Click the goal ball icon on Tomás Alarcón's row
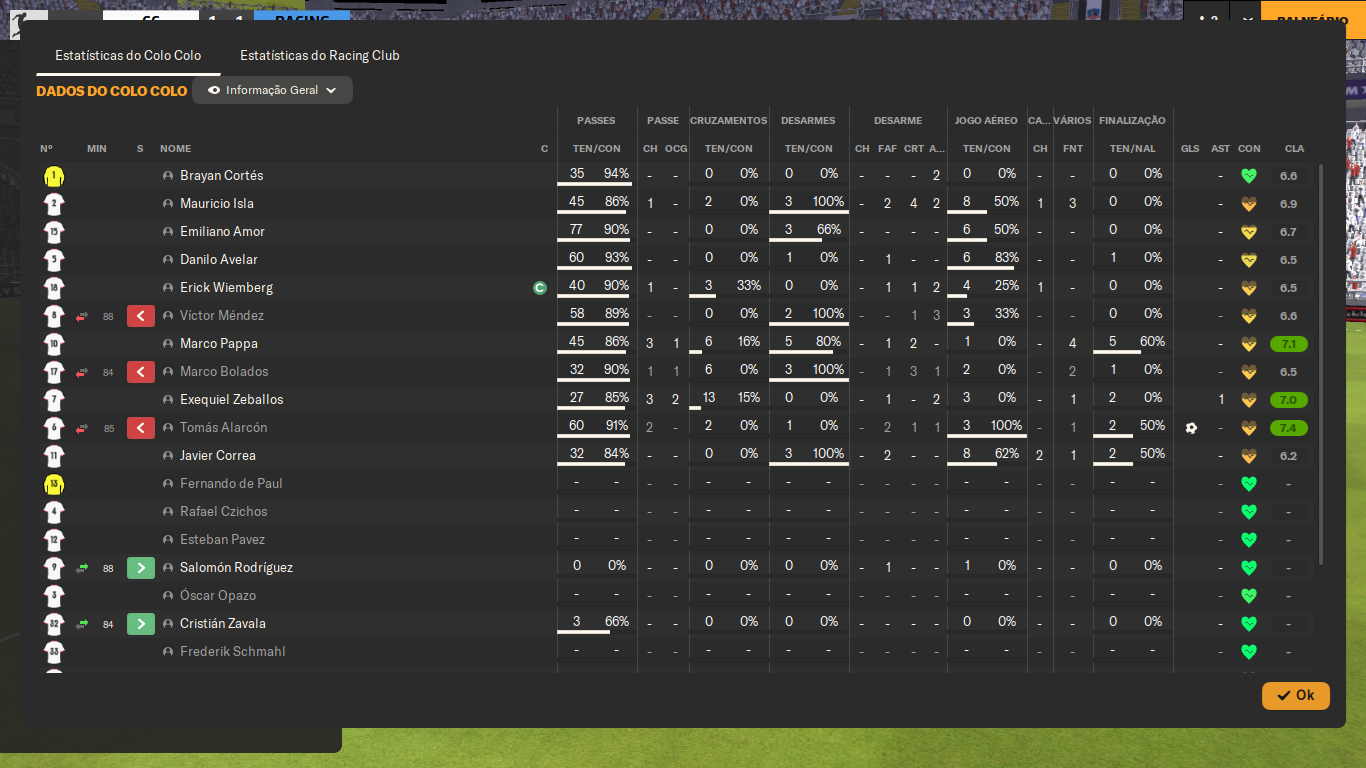 tap(1191, 428)
